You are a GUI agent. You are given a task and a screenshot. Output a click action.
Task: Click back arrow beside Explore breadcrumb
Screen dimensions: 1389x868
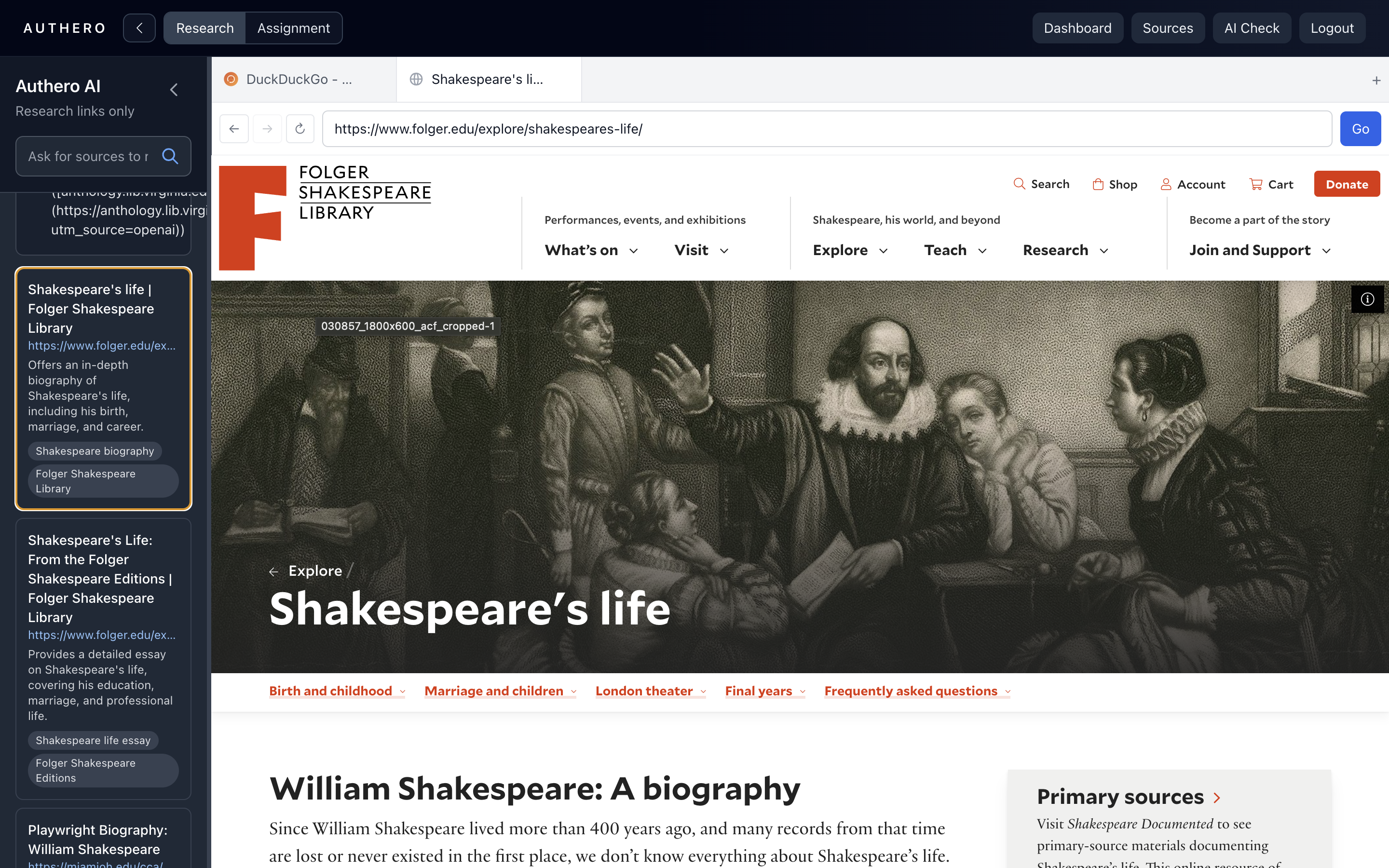274,571
